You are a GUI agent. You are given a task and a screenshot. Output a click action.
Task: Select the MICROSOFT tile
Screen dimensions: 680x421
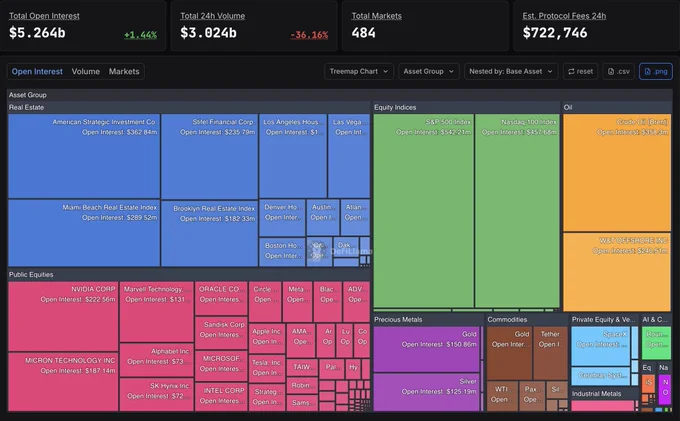221,366
